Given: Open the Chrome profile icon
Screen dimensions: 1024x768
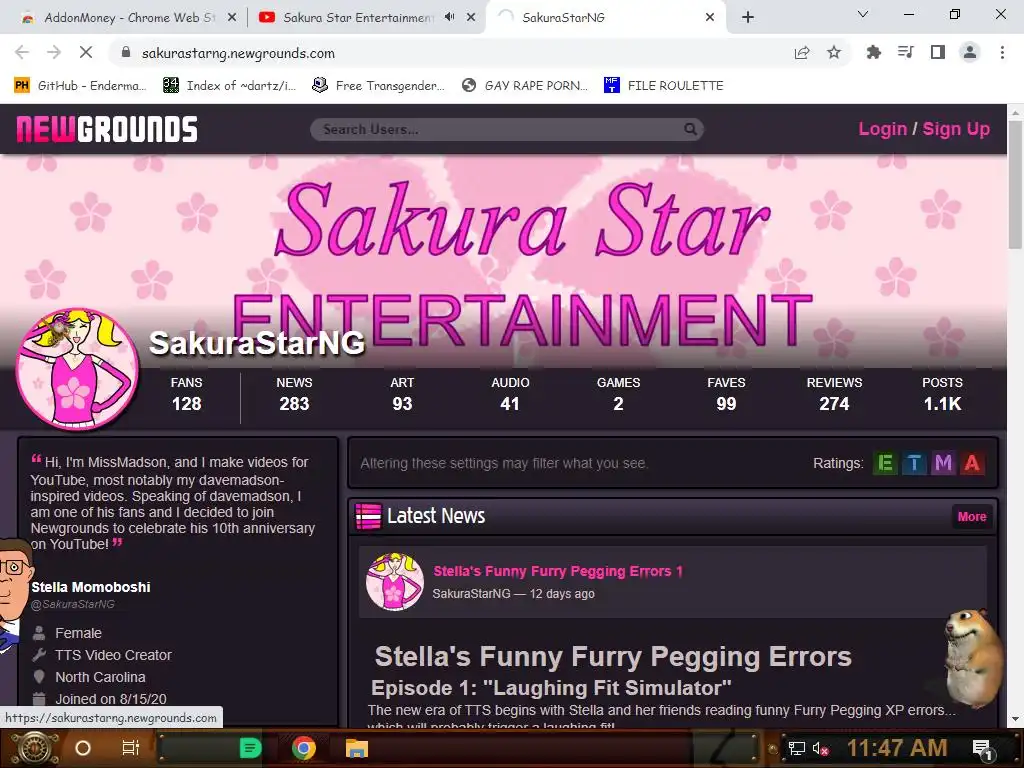Looking at the screenshot, I should point(970,52).
